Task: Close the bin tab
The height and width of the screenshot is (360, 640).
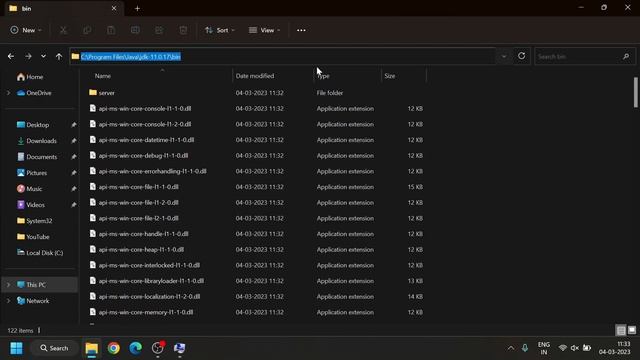Action: [x=114, y=8]
